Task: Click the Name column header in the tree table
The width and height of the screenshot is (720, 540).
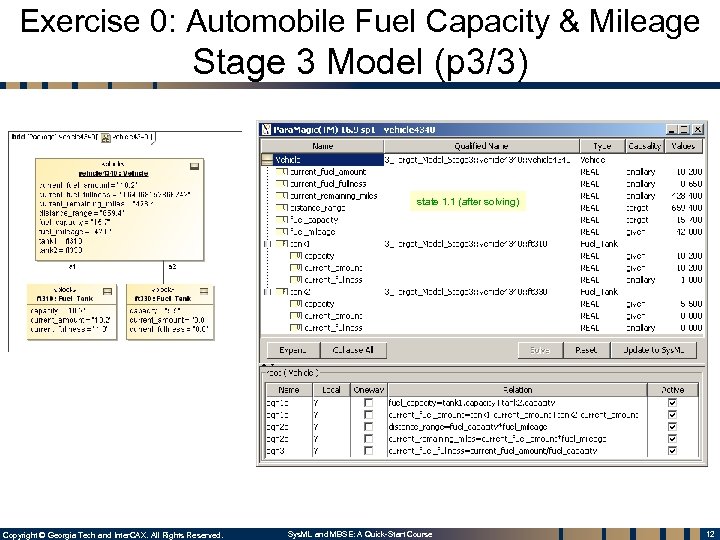Action: coord(322,146)
